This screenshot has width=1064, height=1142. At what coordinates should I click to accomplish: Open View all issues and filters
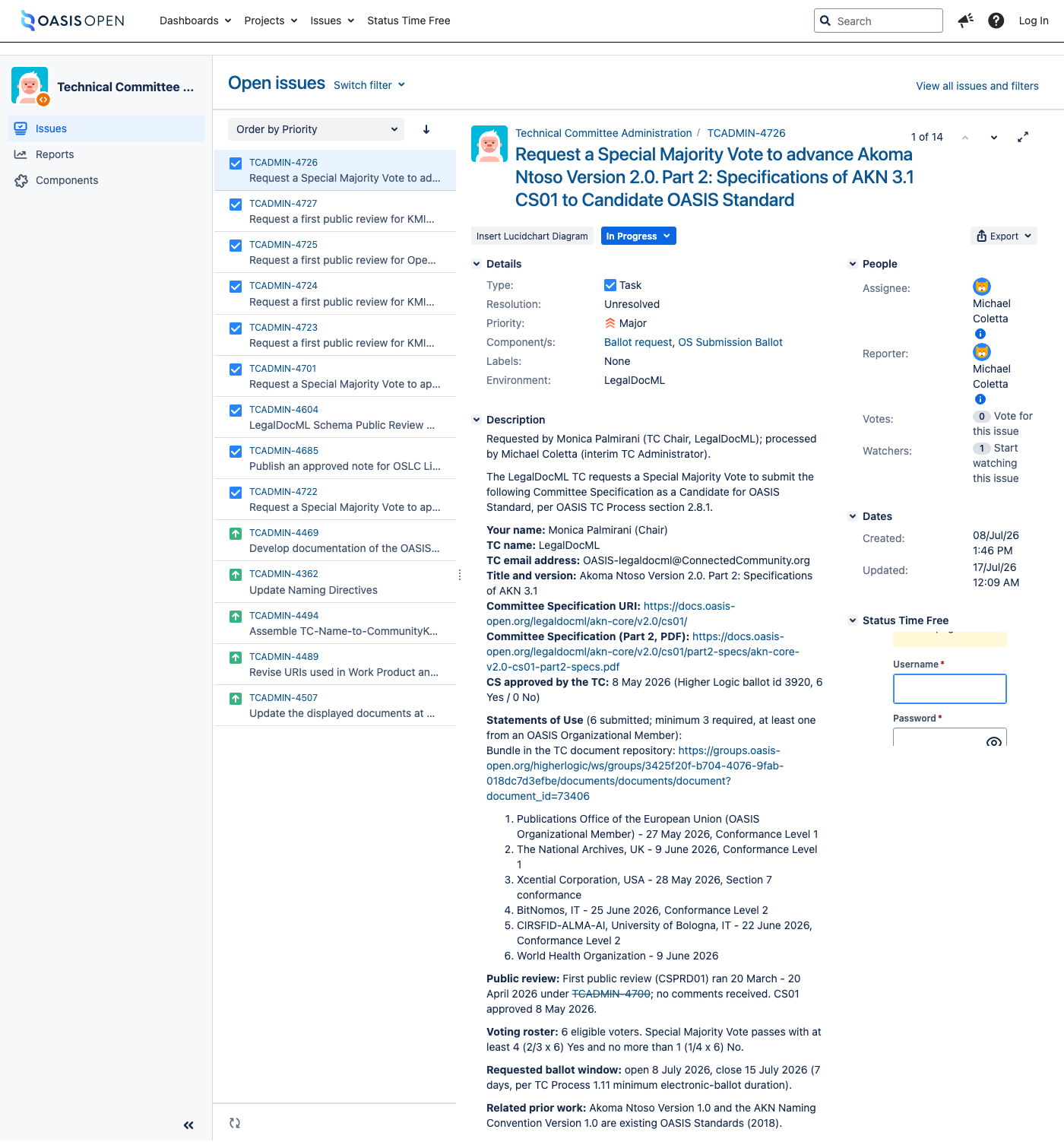coord(977,86)
